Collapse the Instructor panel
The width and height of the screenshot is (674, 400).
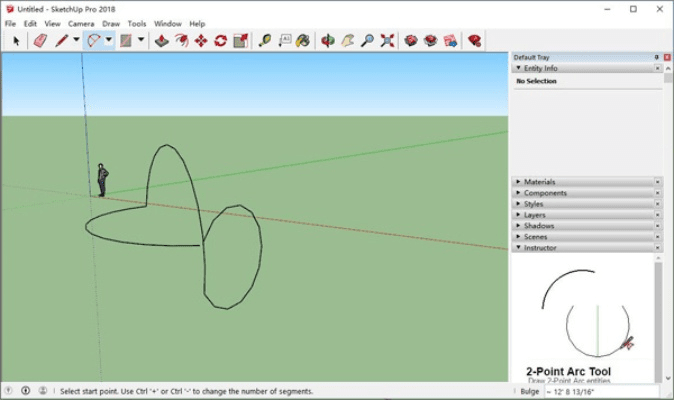(518, 247)
